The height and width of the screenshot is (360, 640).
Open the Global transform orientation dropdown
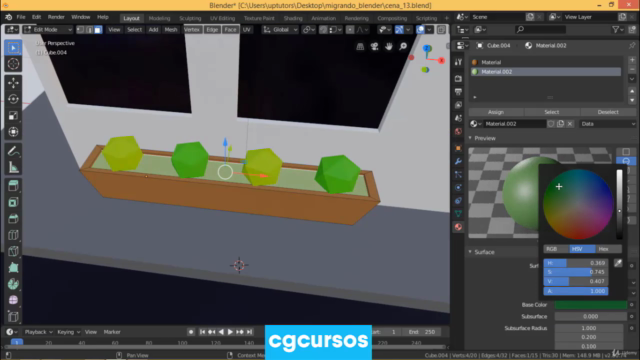point(280,30)
